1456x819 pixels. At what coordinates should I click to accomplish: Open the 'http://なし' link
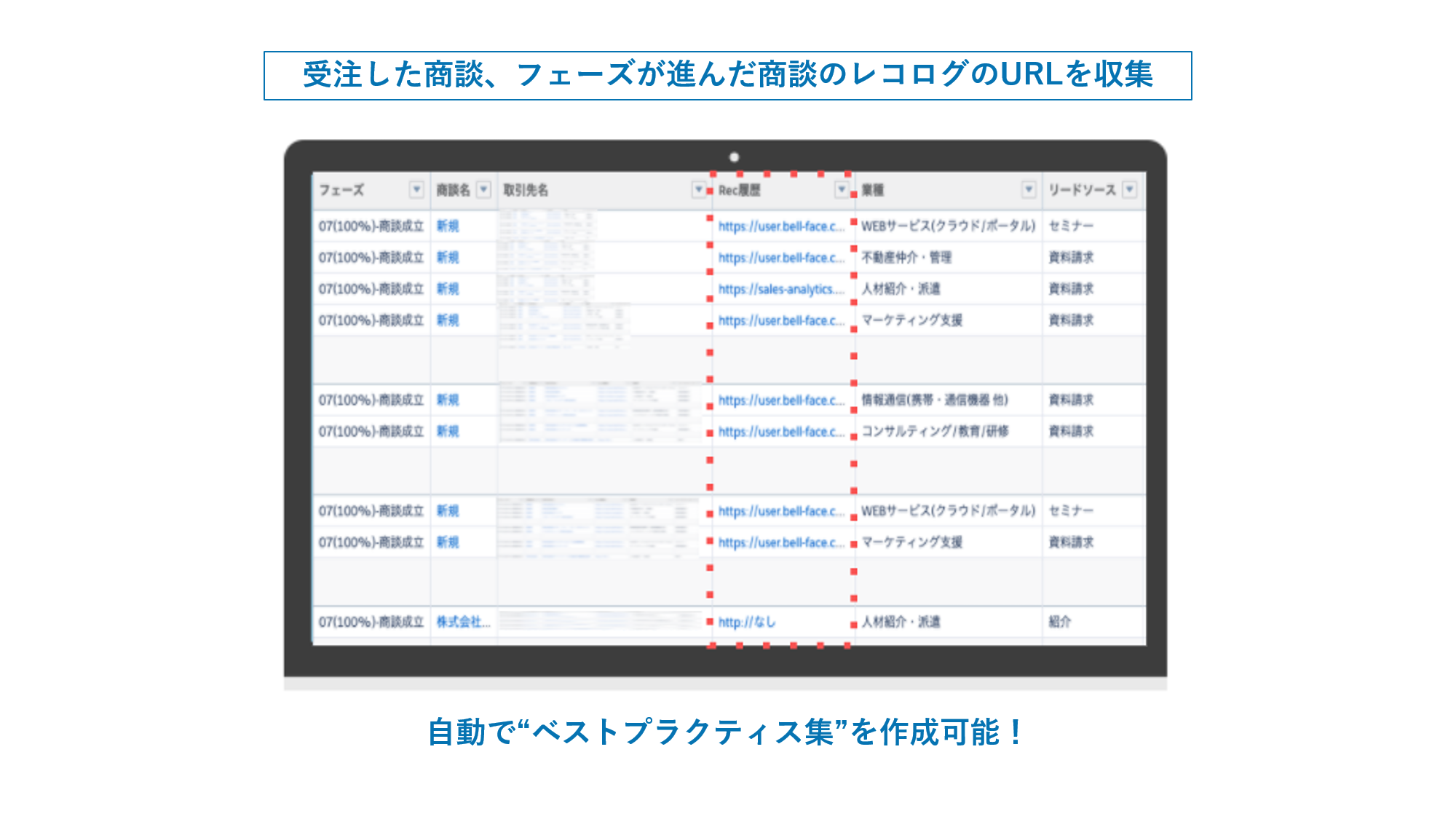[747, 622]
